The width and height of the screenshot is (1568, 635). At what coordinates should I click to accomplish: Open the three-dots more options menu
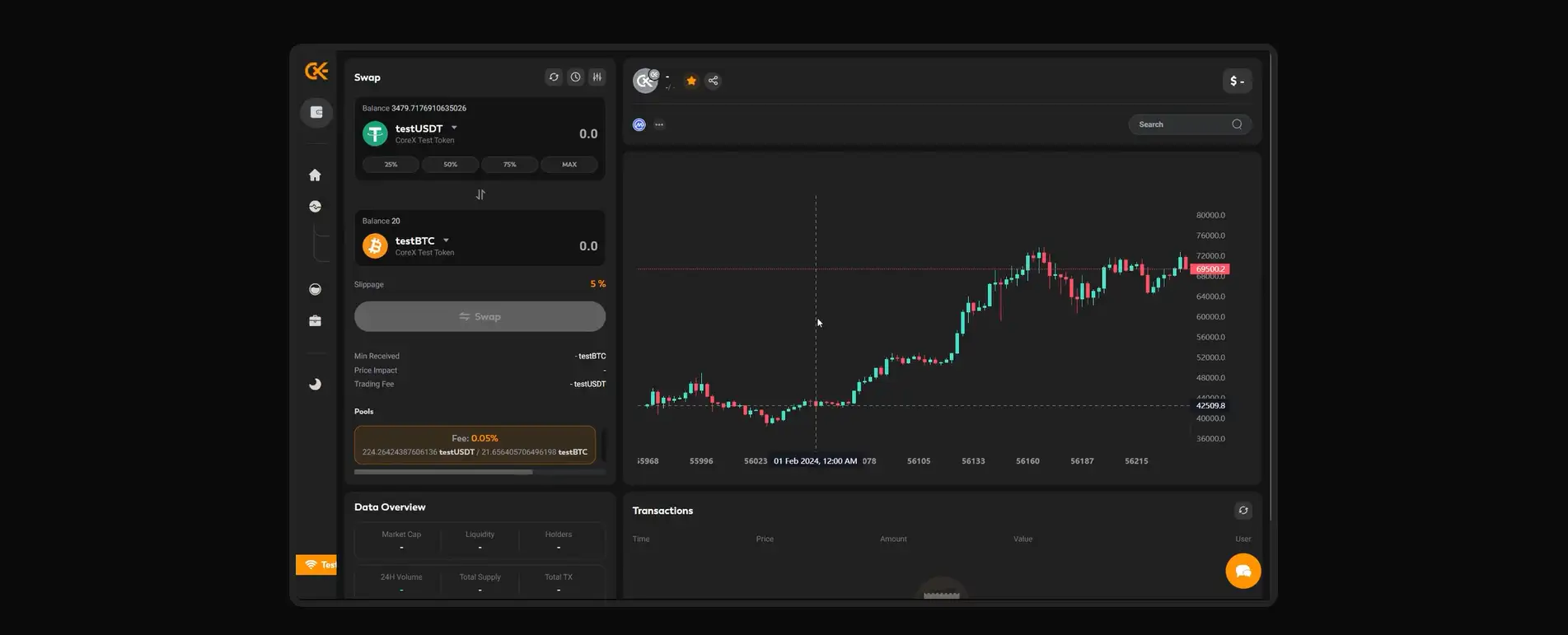pyautogui.click(x=659, y=125)
